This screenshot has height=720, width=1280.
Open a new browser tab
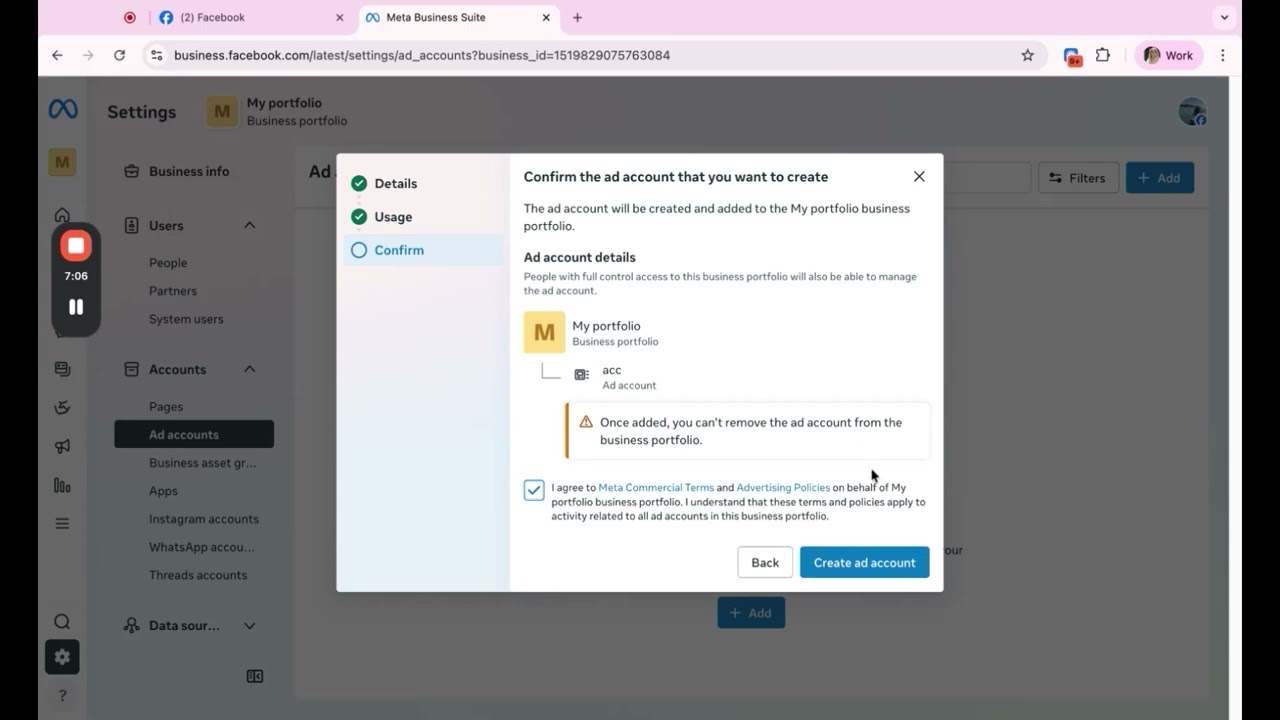click(577, 17)
